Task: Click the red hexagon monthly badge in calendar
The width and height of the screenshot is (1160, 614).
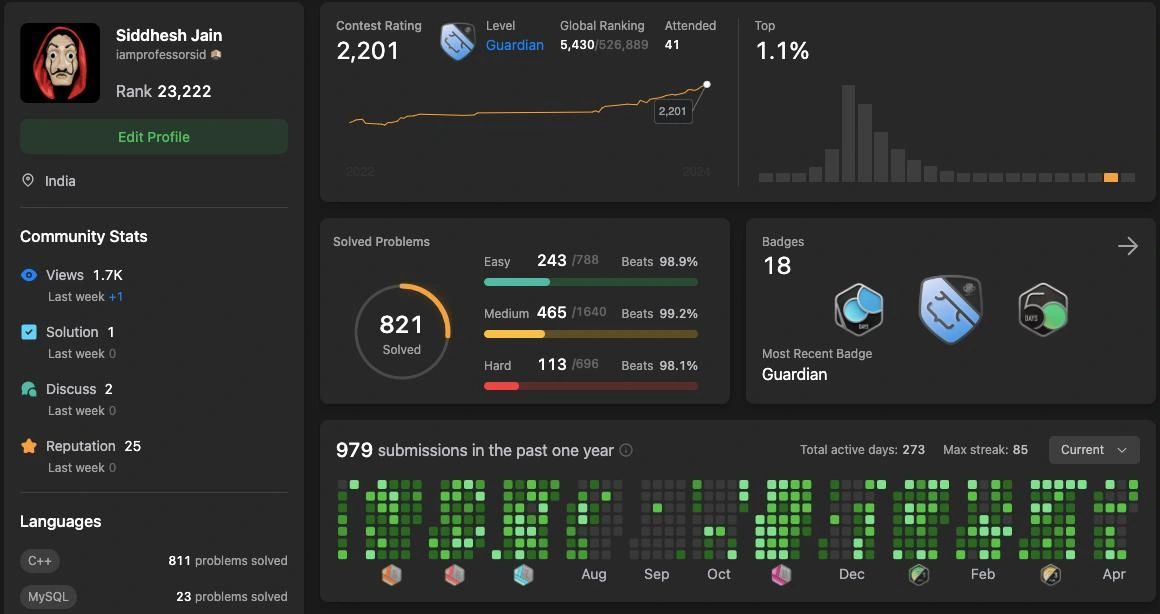Action: pyautogui.click(x=454, y=574)
